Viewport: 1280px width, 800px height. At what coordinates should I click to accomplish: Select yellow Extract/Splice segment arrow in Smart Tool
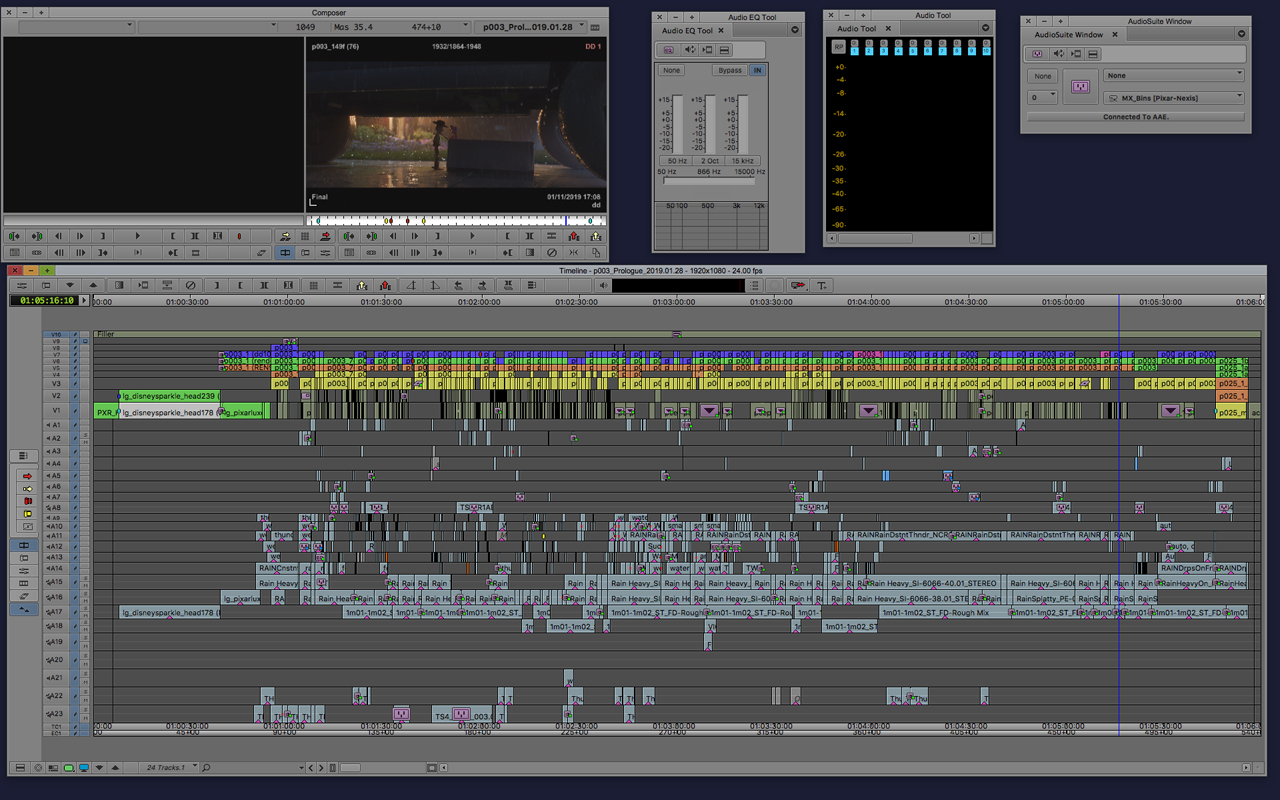[27, 488]
